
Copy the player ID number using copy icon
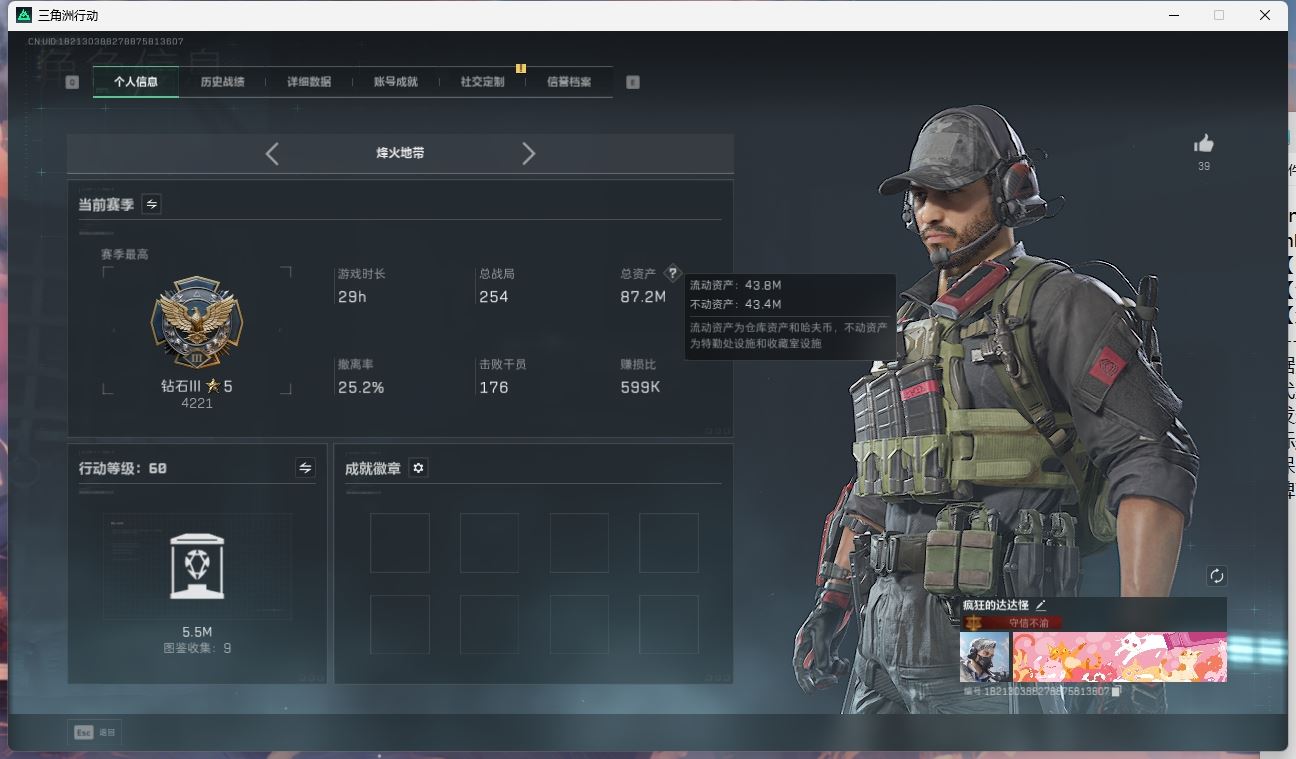coord(1117,691)
